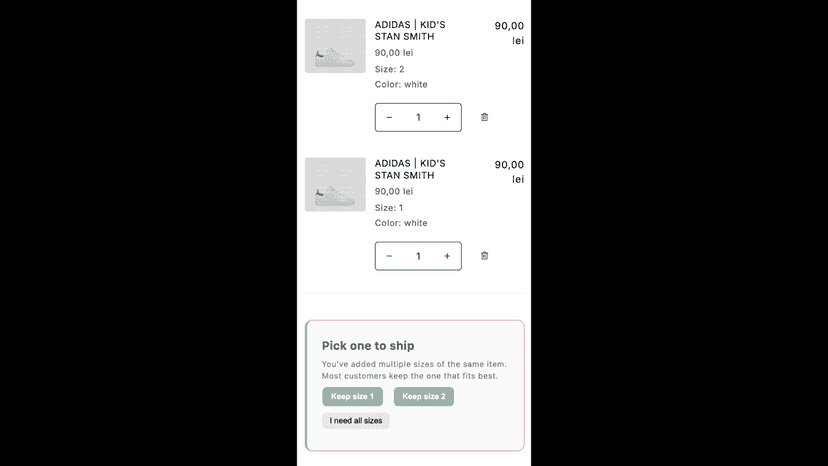
Task: Open the first ADIDAS KID'S STAN SMITH title
Action: [410, 31]
